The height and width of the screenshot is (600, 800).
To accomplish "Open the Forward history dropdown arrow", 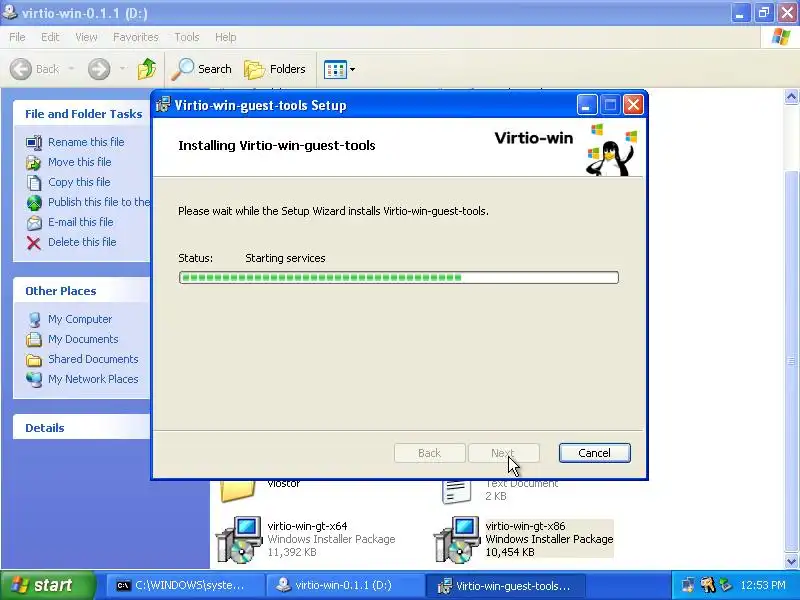I will [122, 69].
